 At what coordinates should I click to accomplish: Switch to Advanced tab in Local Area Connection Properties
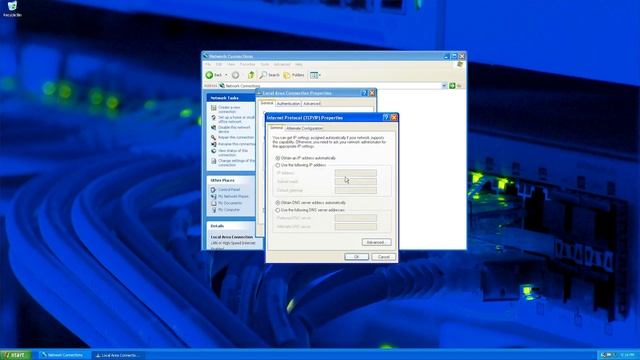[x=311, y=104]
